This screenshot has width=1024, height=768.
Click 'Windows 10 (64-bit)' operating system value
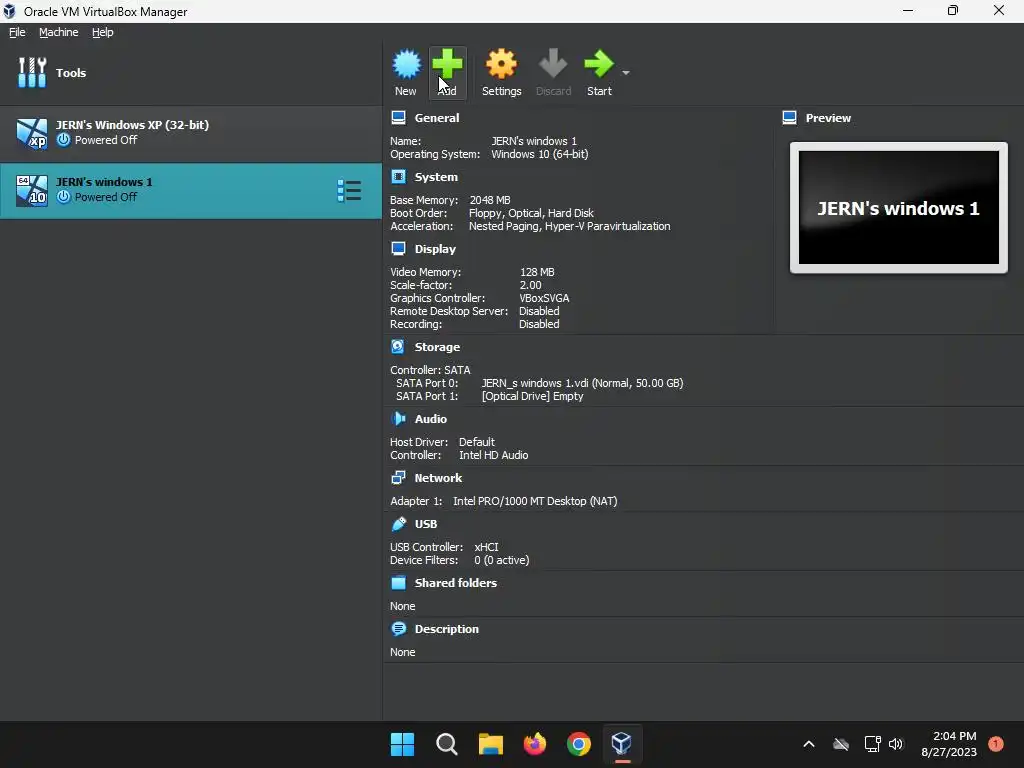click(539, 154)
